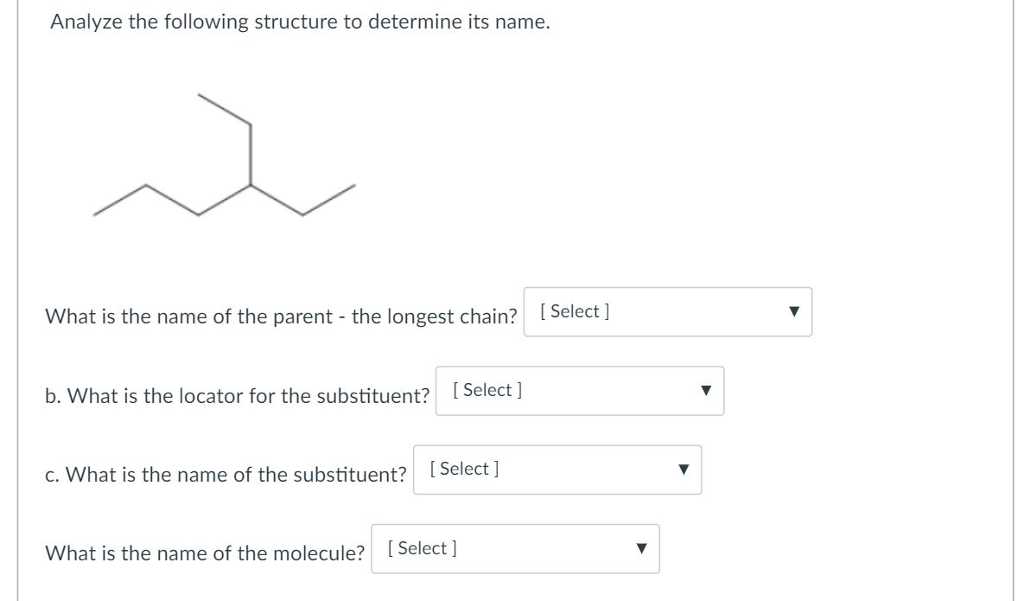Screen dimensions: 1024x601
Task: Click the arrow on the locator dropdown
Action: [x=705, y=391]
